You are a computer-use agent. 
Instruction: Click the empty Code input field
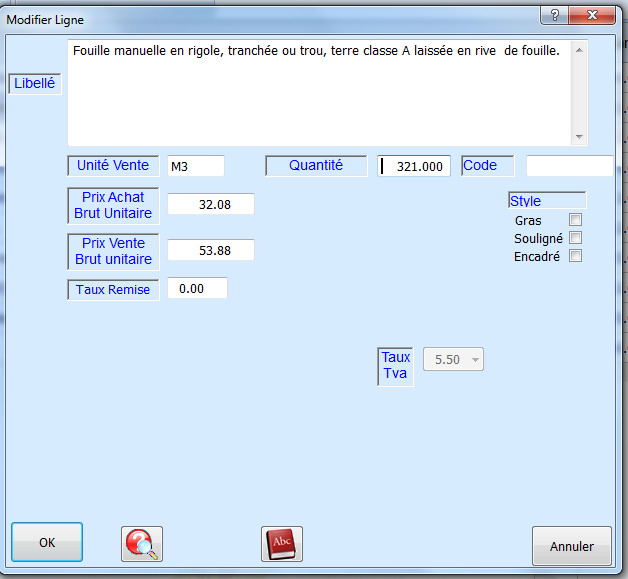(568, 166)
